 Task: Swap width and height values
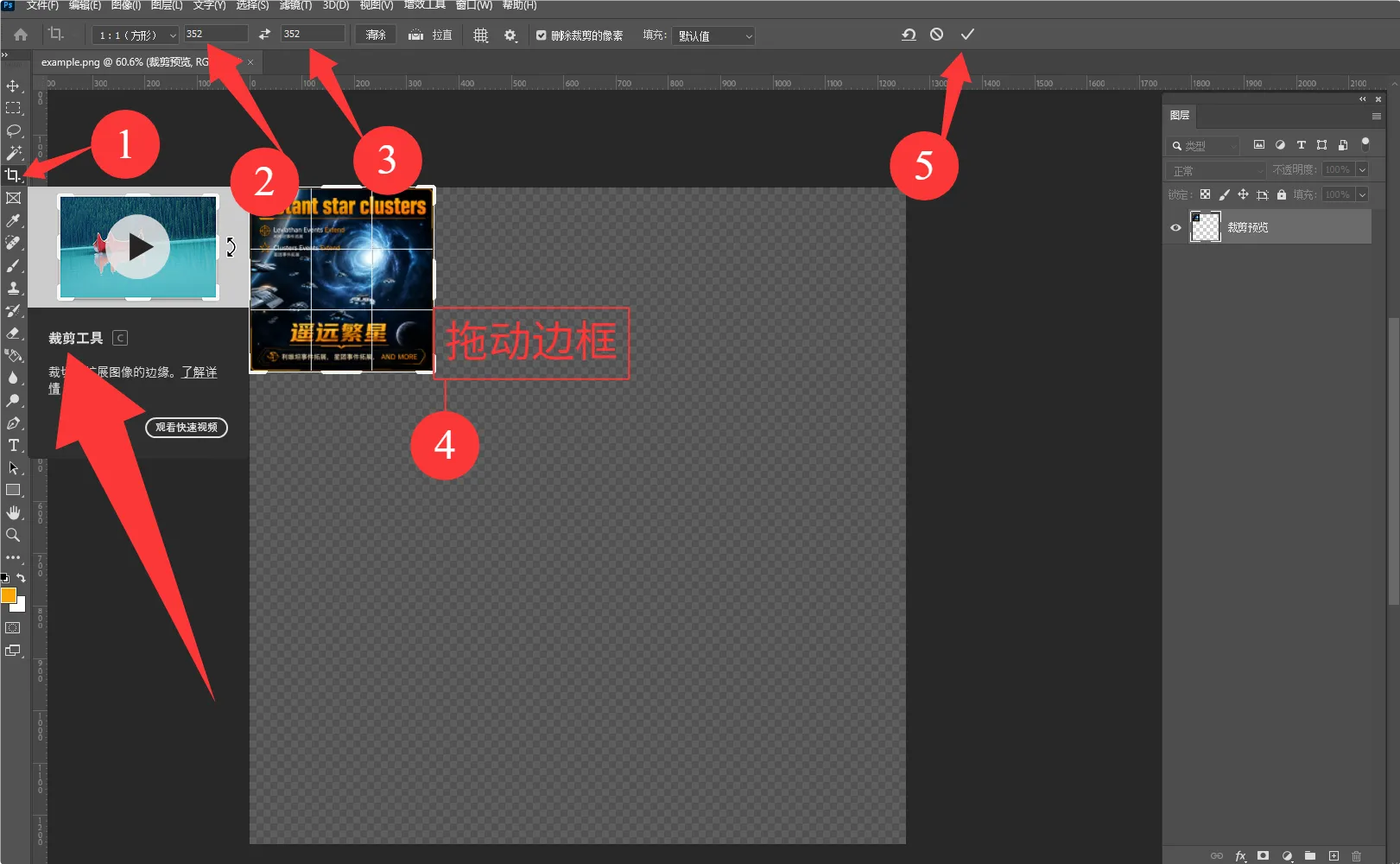(264, 35)
